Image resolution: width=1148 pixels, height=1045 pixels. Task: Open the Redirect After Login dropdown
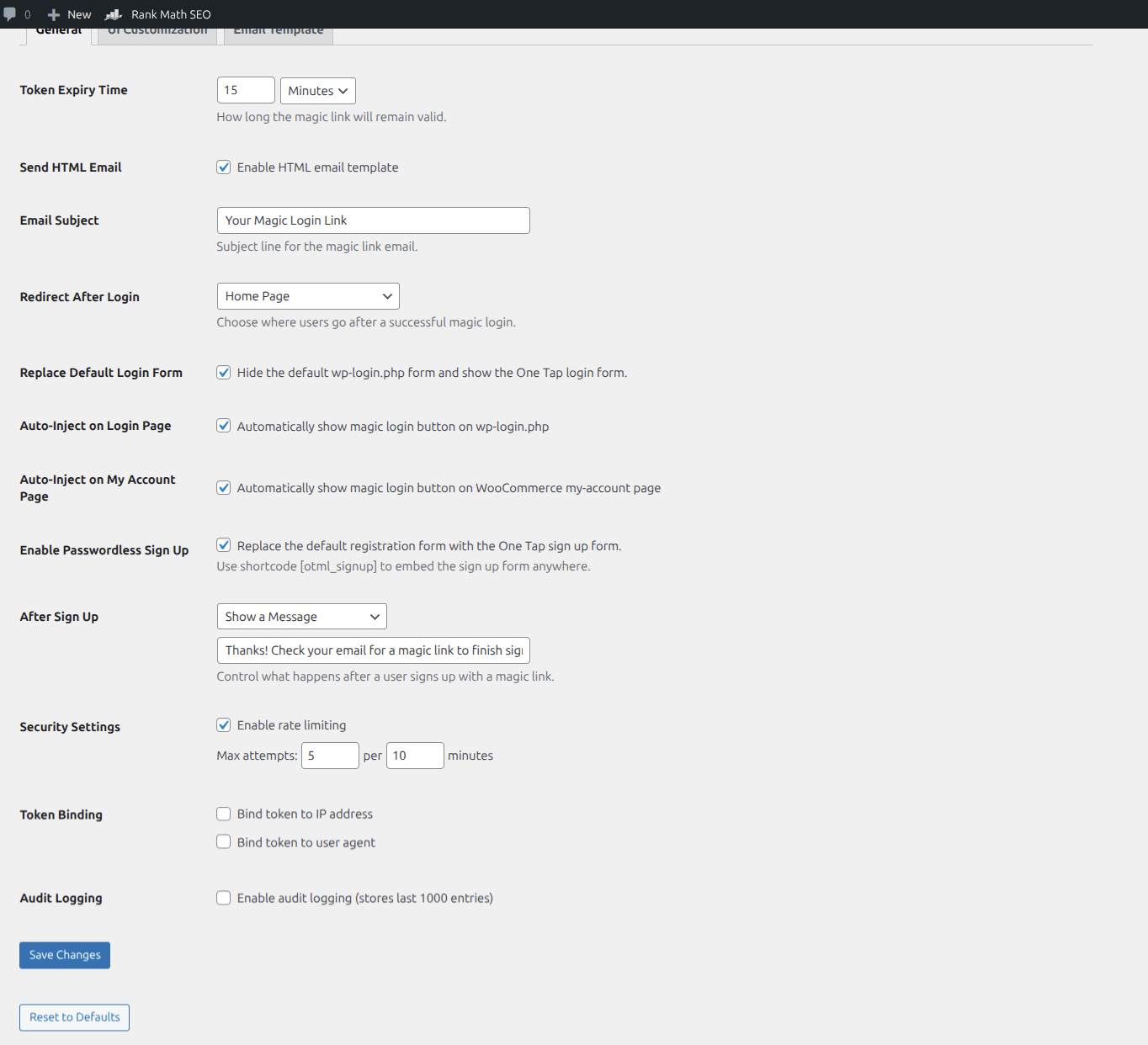(x=307, y=295)
